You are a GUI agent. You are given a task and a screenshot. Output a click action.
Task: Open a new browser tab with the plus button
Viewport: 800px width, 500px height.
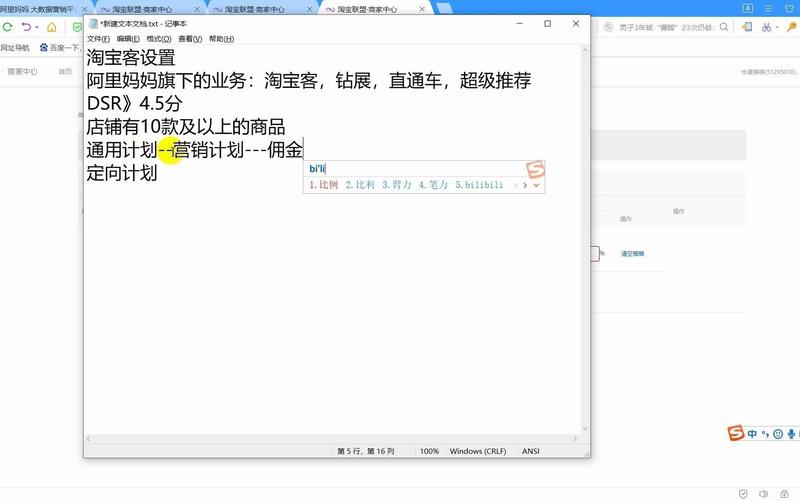[x=444, y=8]
